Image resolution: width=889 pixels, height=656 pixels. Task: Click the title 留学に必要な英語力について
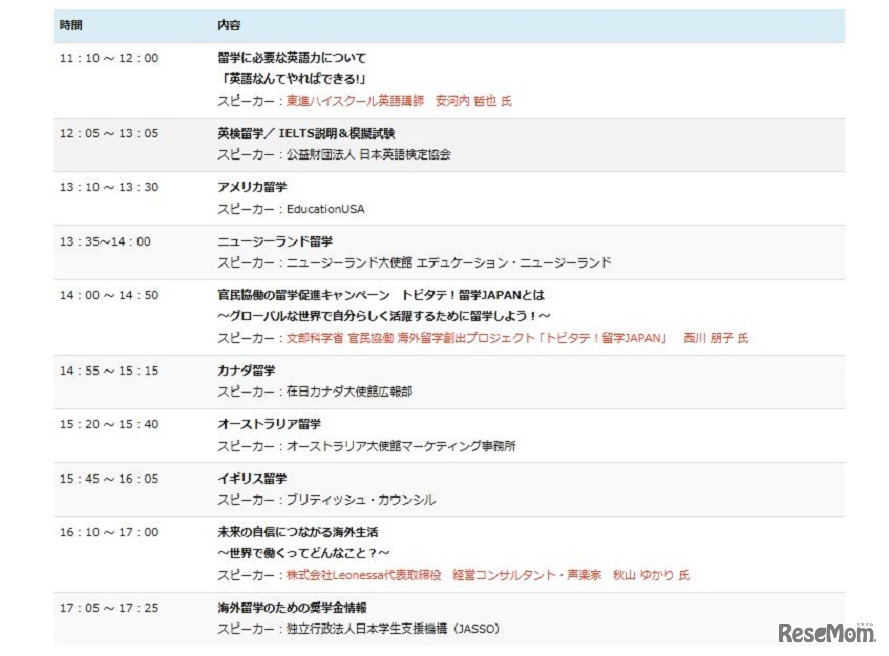coord(291,58)
